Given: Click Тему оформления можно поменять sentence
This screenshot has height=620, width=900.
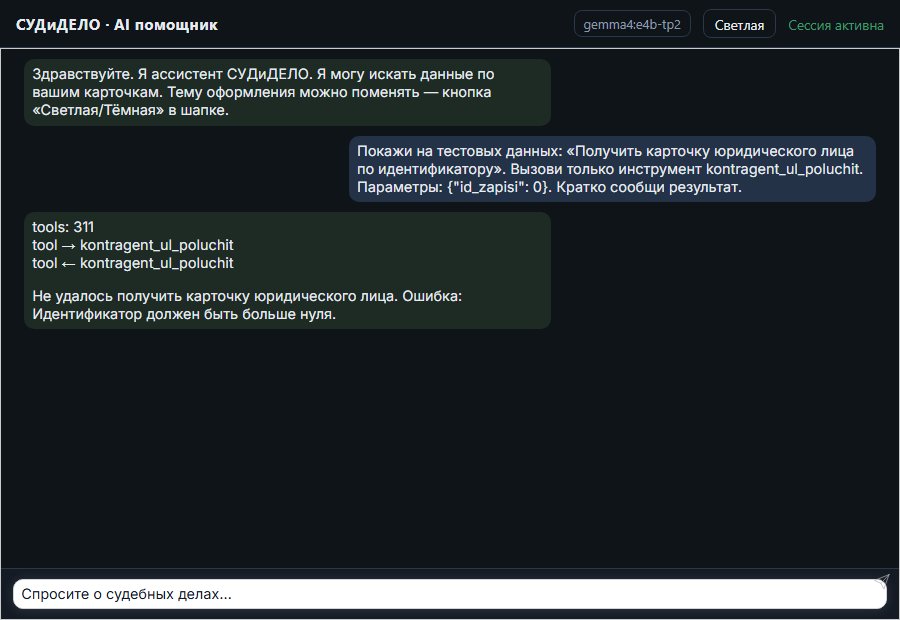Looking at the screenshot, I should (x=293, y=92).
